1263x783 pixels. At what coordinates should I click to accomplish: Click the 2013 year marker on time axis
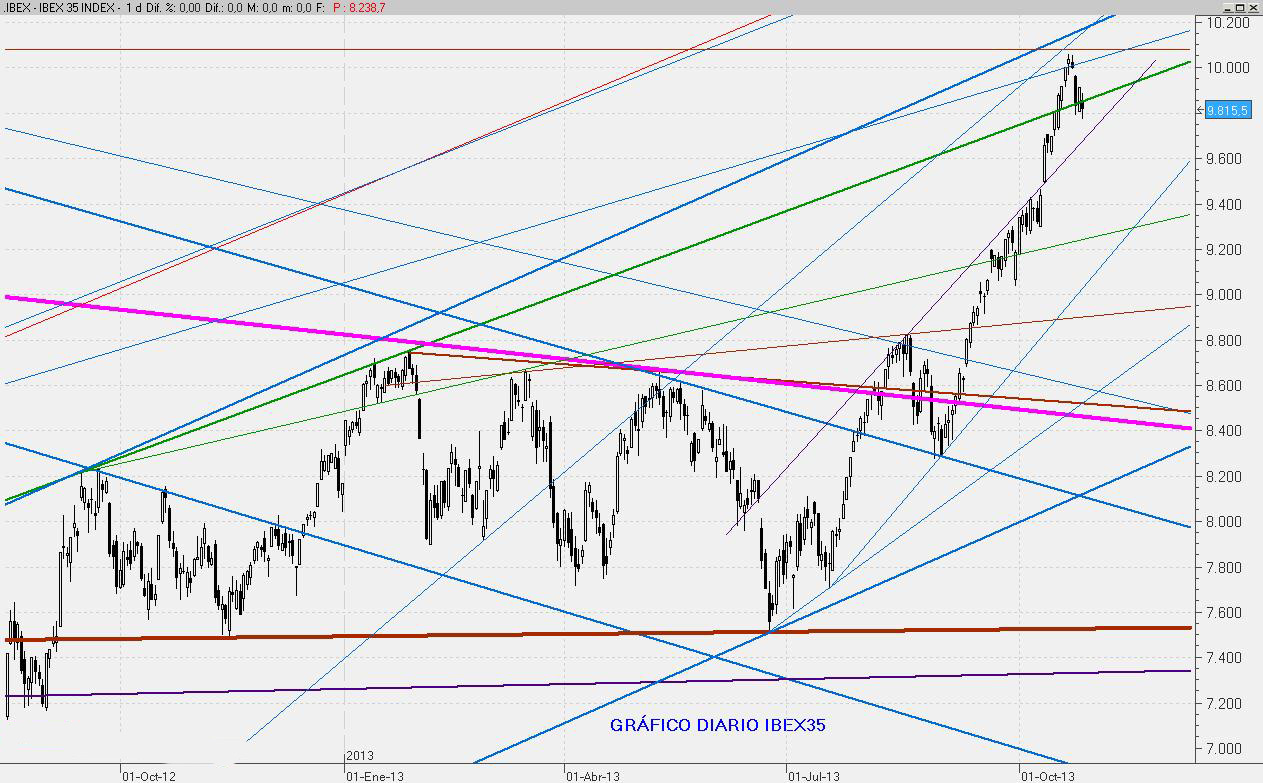tap(359, 756)
